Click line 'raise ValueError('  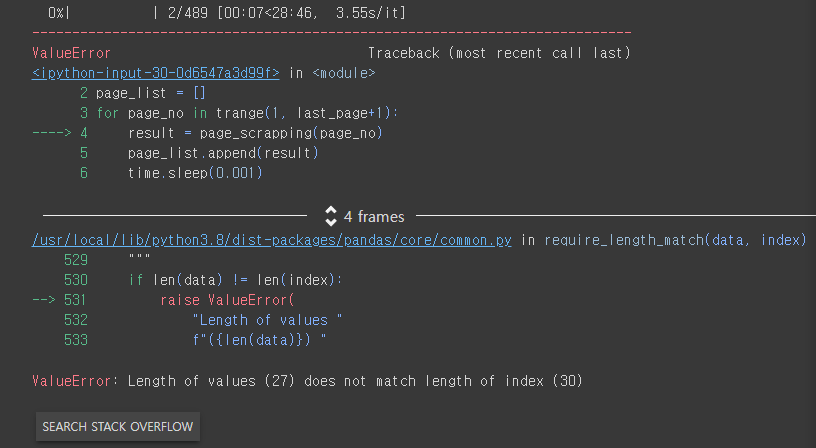(227, 300)
